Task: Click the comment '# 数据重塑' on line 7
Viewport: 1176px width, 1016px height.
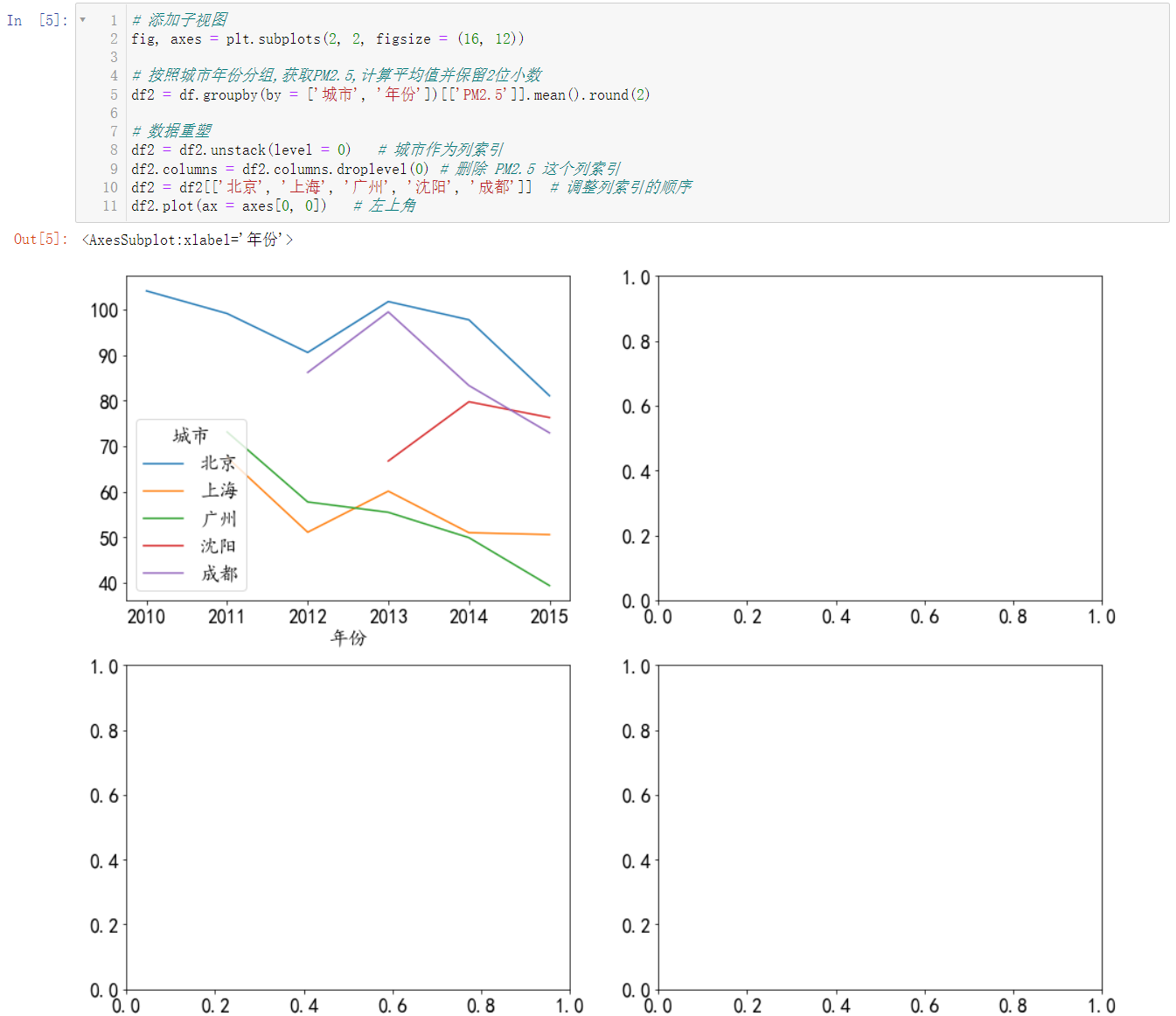Action: tap(171, 131)
